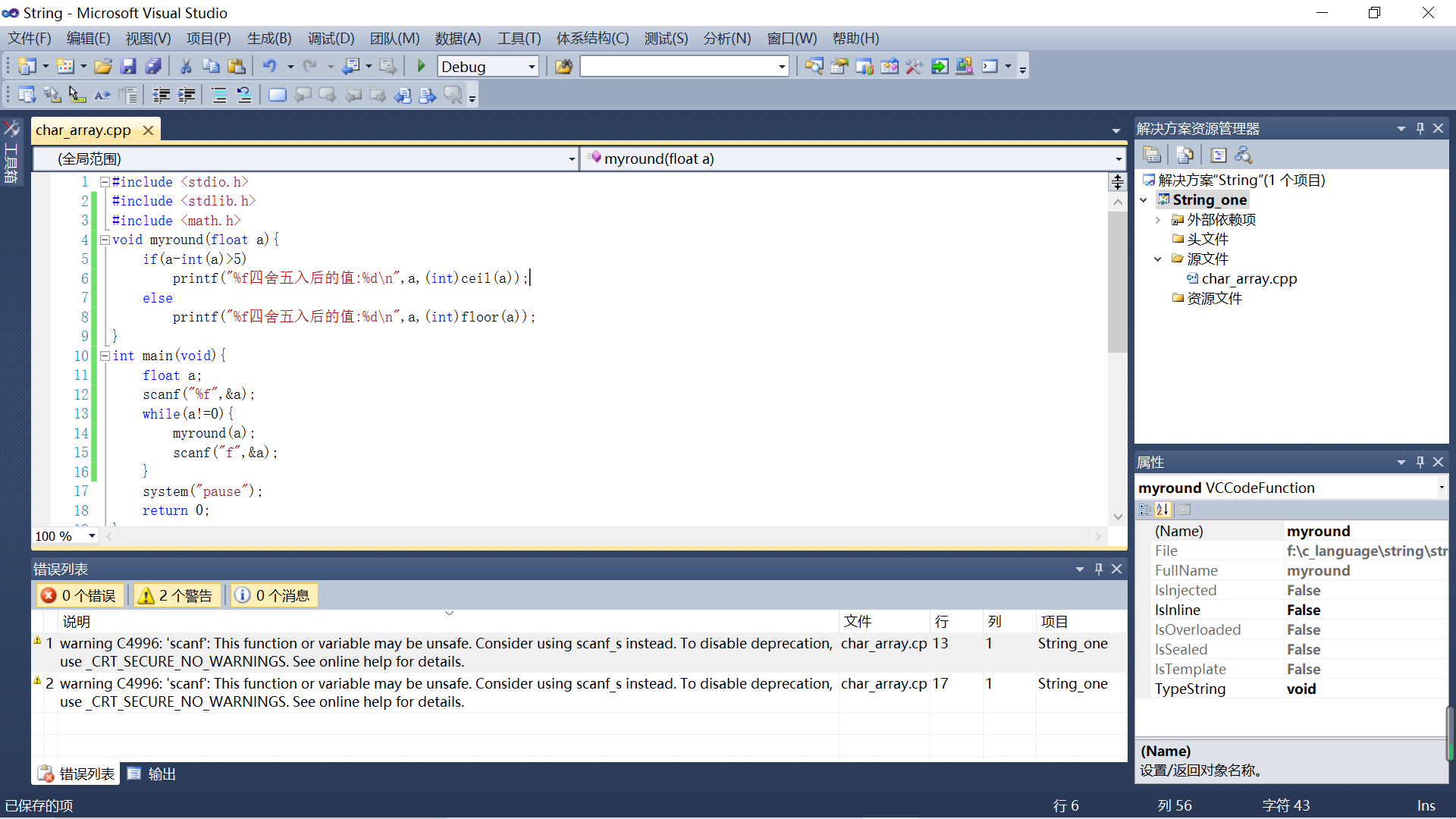Sort error list by 行 column
The height and width of the screenshot is (819, 1456).
[956, 622]
